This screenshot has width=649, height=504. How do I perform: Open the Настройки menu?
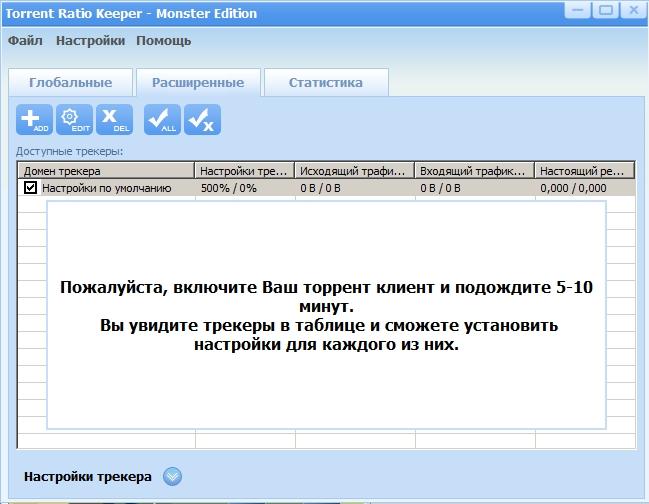[90, 41]
